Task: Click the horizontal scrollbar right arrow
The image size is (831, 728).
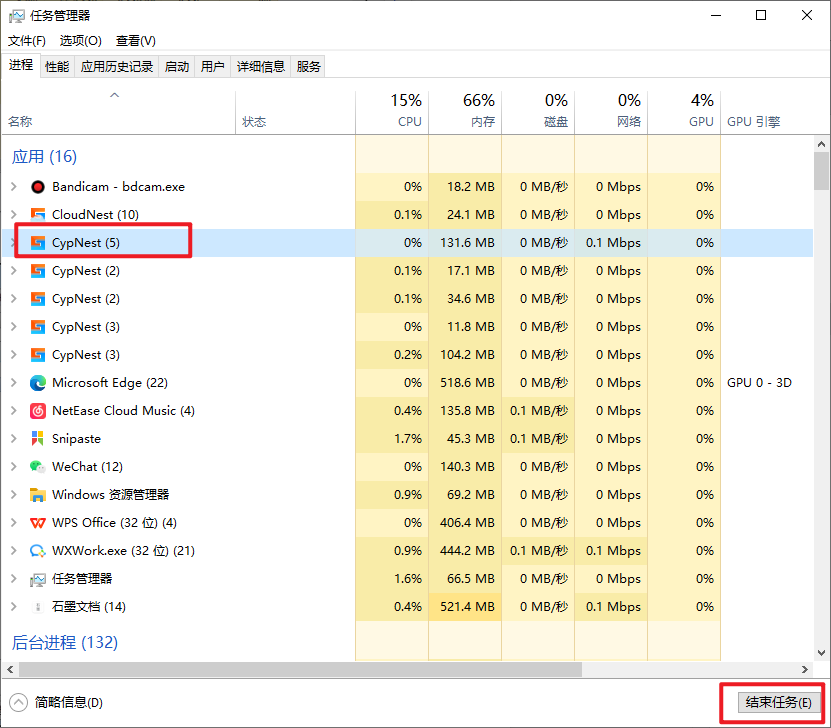Action: pos(805,670)
